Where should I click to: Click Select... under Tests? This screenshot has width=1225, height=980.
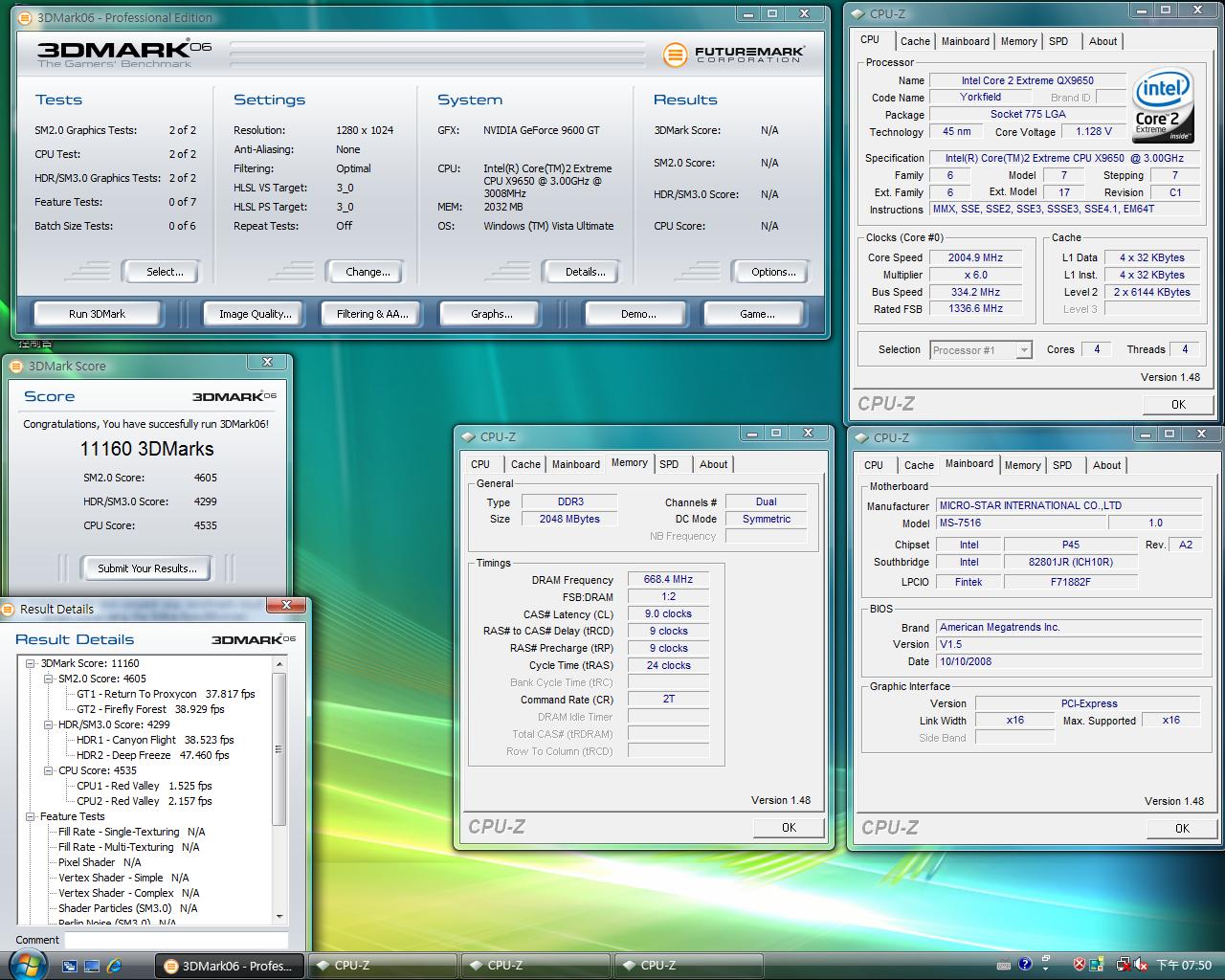pyautogui.click(x=165, y=272)
